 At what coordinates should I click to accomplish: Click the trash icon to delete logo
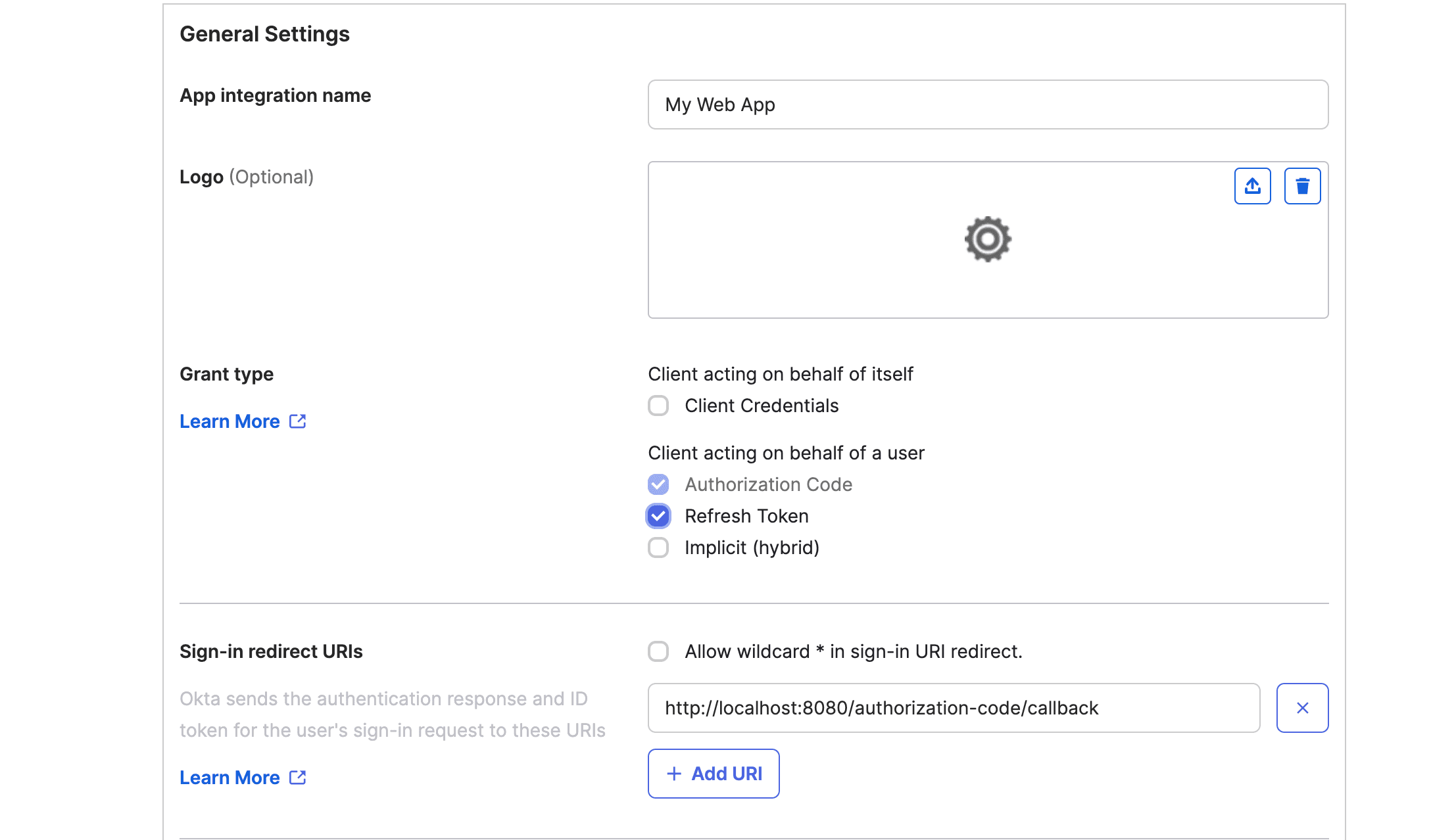1302,186
